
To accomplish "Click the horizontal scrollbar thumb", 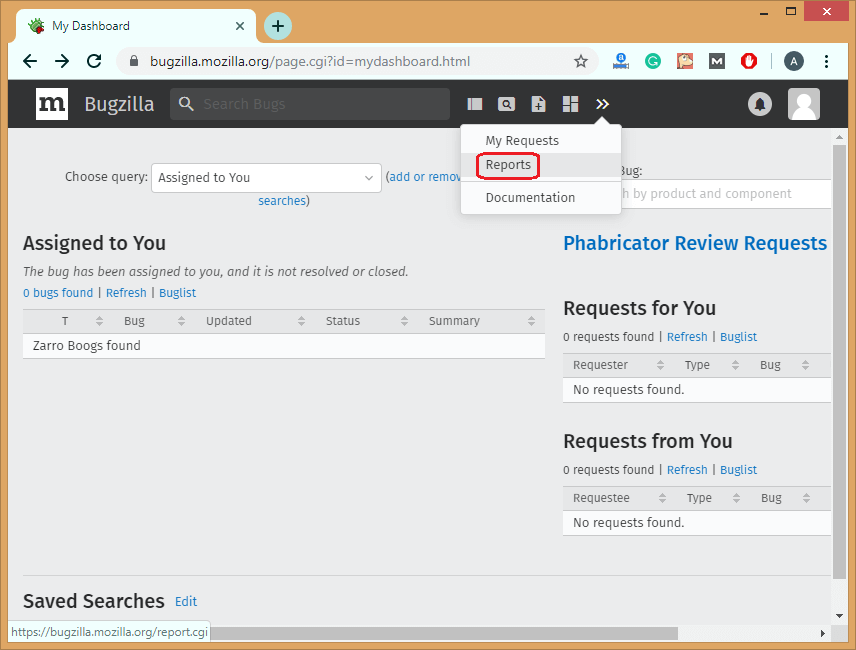I will tap(444, 633).
